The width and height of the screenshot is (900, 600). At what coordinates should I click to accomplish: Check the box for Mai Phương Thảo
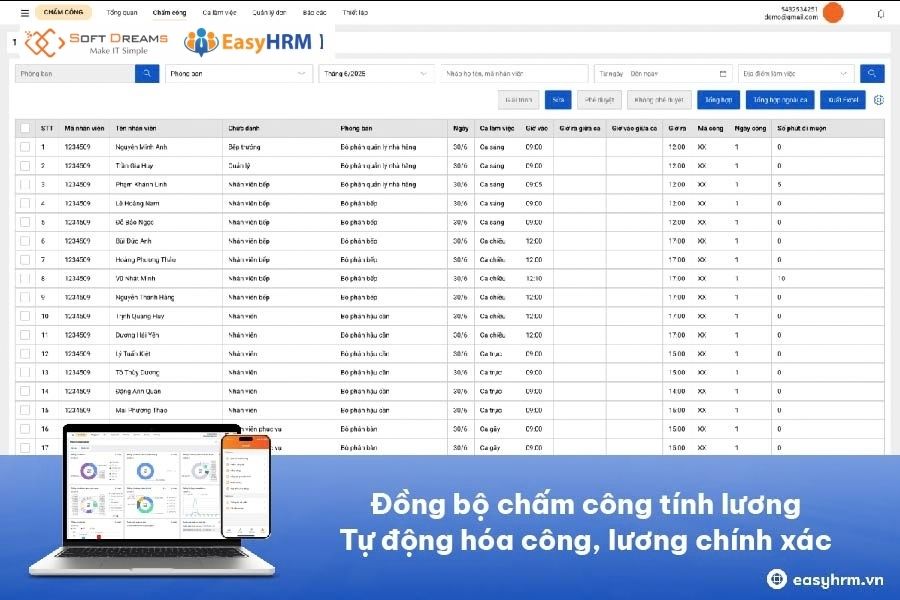click(25, 410)
